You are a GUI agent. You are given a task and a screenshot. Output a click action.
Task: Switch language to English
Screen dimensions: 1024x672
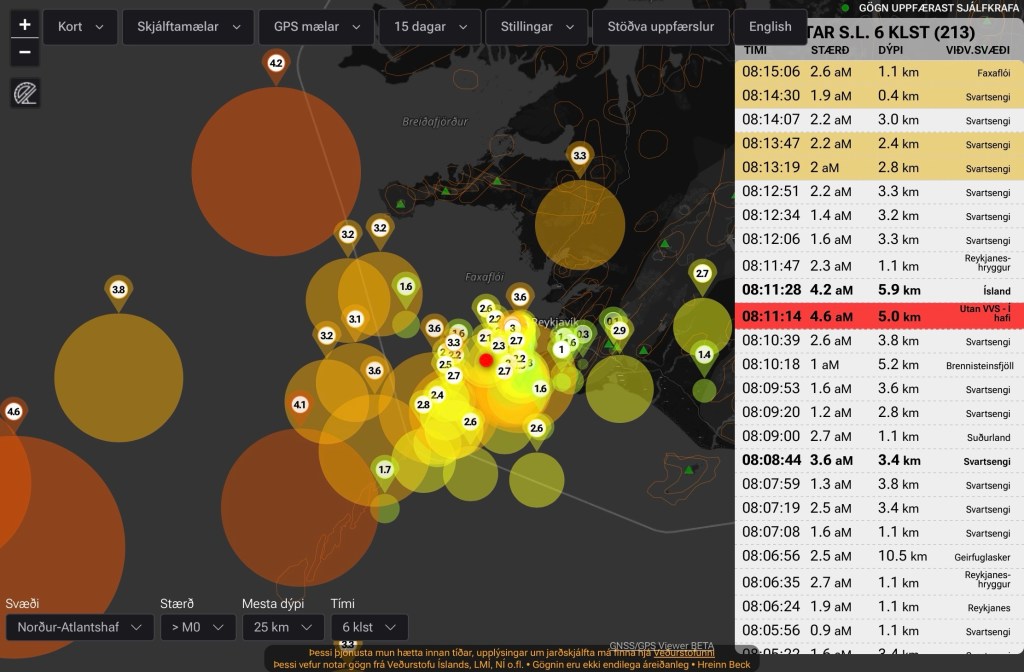click(x=770, y=27)
